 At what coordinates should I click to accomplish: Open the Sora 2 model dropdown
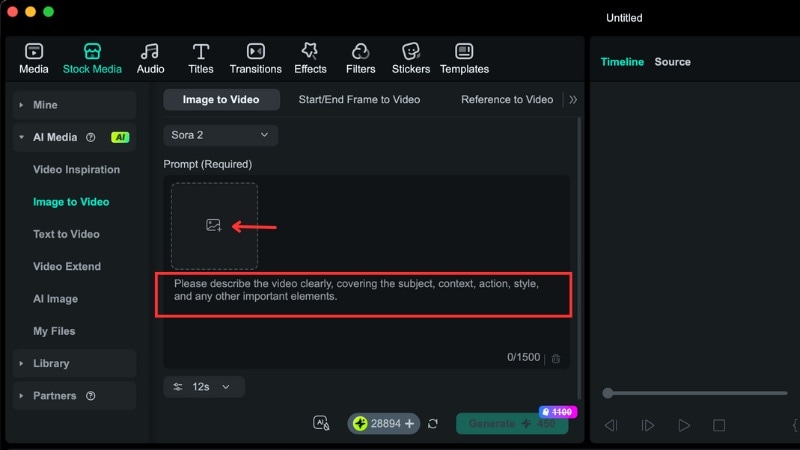220,135
